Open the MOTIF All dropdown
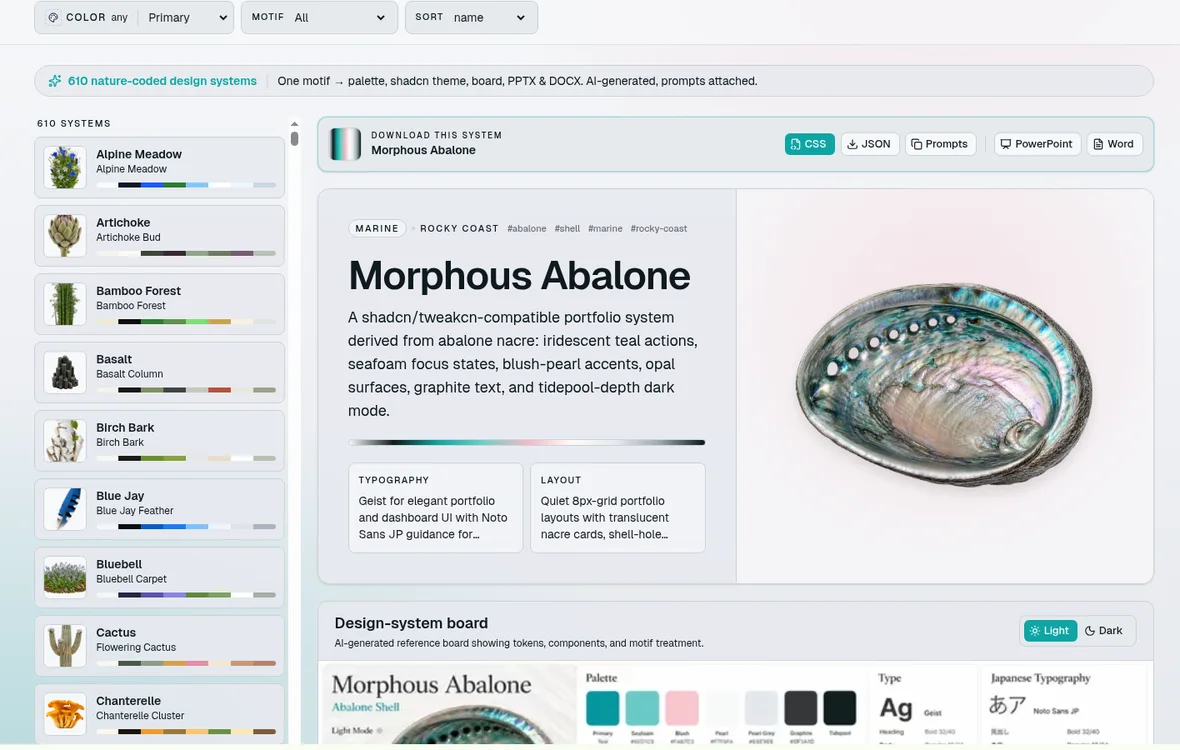 pyautogui.click(x=319, y=17)
